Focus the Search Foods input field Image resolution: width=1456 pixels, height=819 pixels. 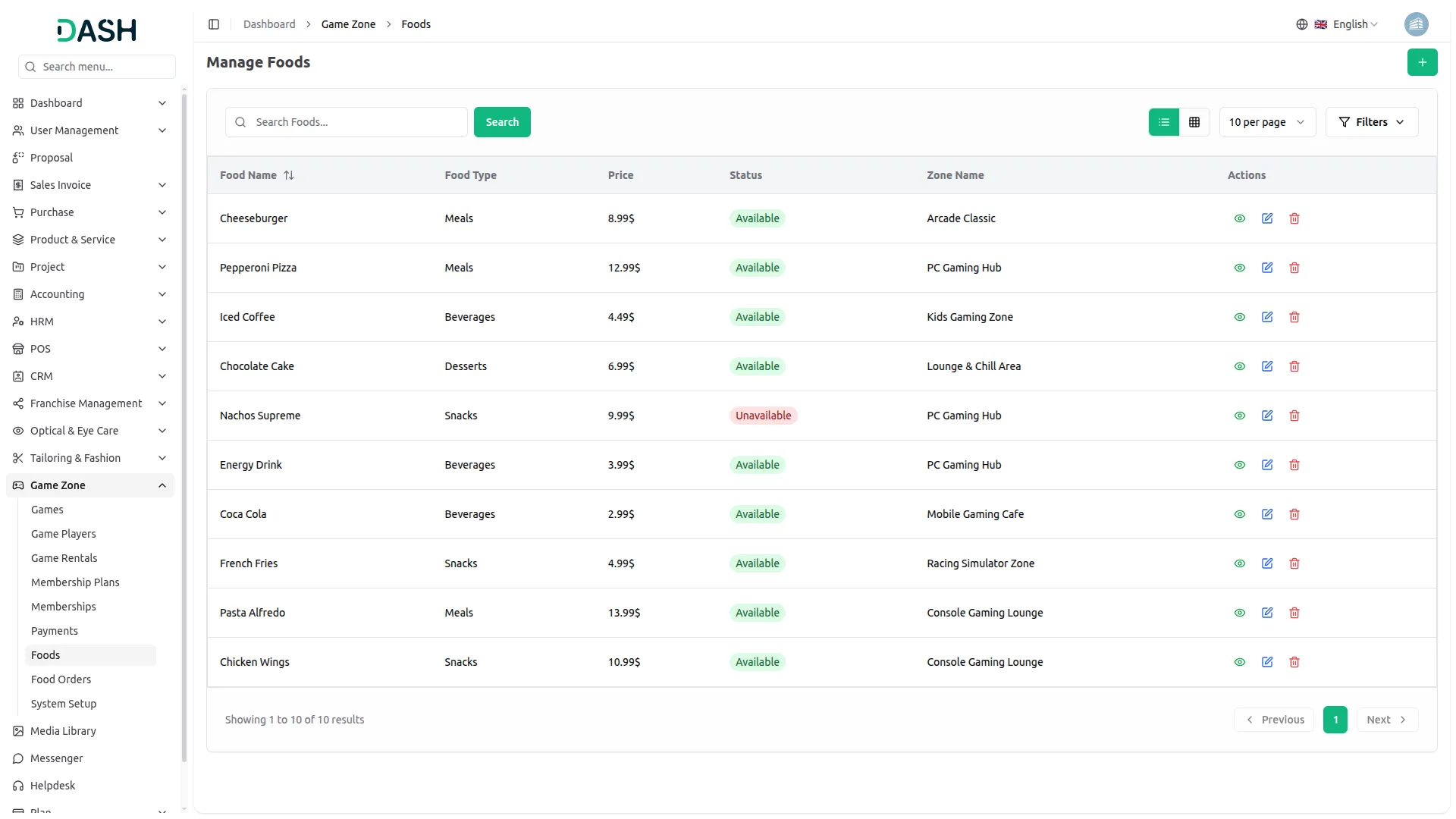tap(356, 122)
